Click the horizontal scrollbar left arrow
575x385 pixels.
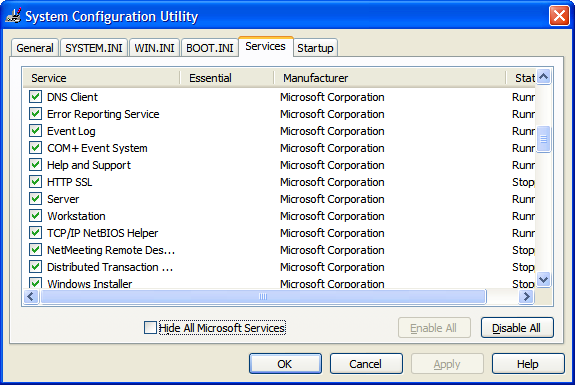click(31, 296)
